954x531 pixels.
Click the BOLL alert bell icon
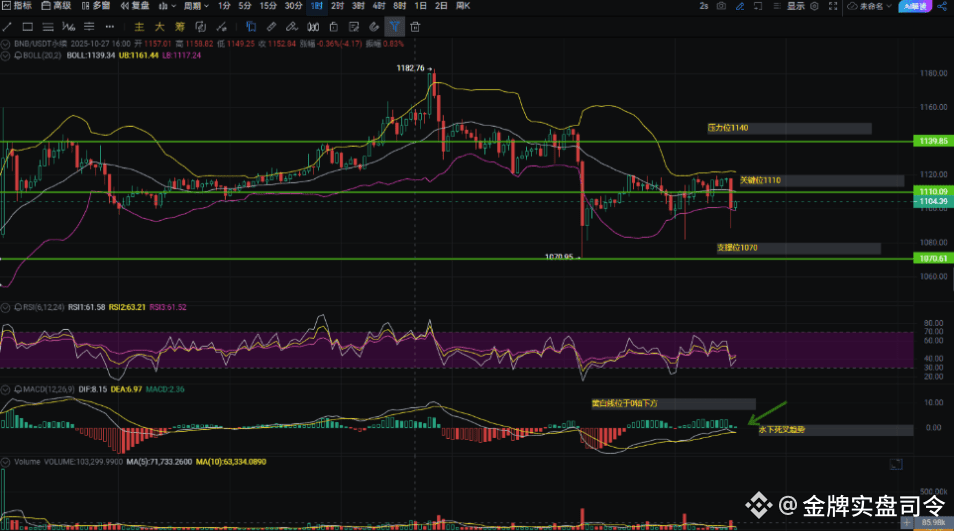[18, 55]
